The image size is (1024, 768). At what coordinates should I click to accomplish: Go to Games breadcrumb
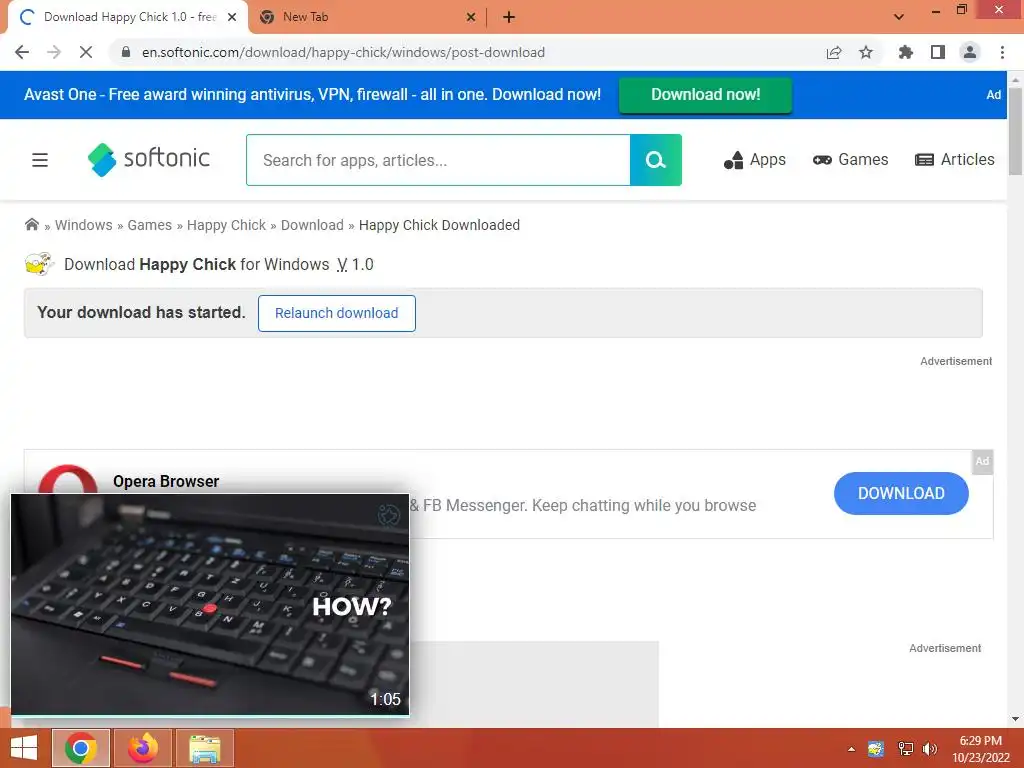pyautogui.click(x=150, y=225)
